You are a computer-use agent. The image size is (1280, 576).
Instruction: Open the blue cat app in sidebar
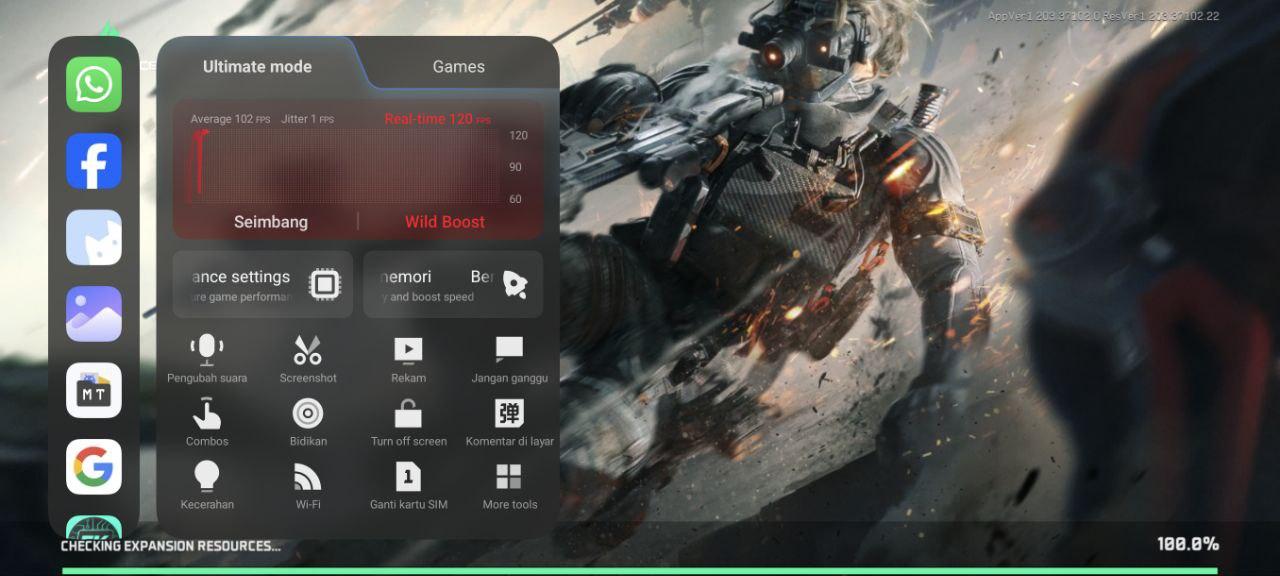(94, 237)
